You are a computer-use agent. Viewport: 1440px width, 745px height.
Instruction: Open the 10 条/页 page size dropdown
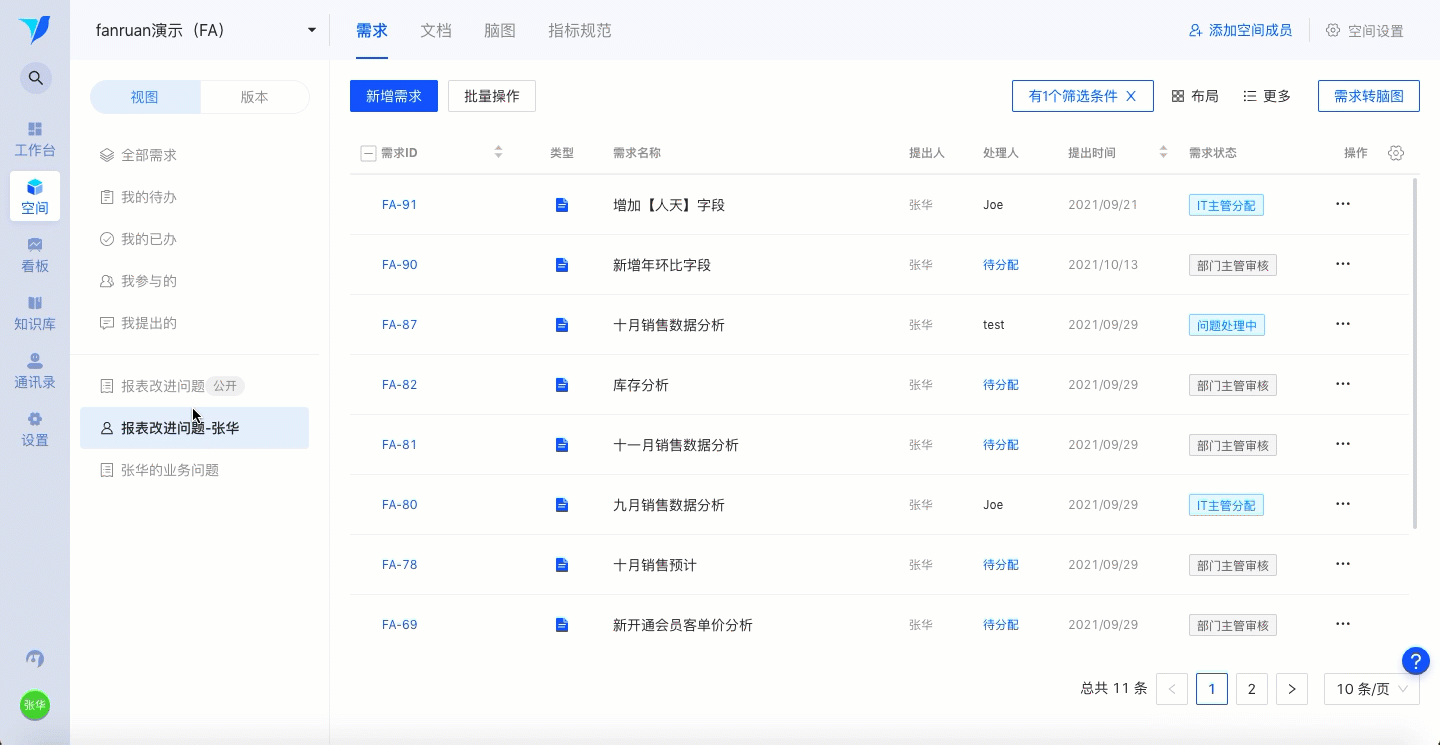point(1371,689)
